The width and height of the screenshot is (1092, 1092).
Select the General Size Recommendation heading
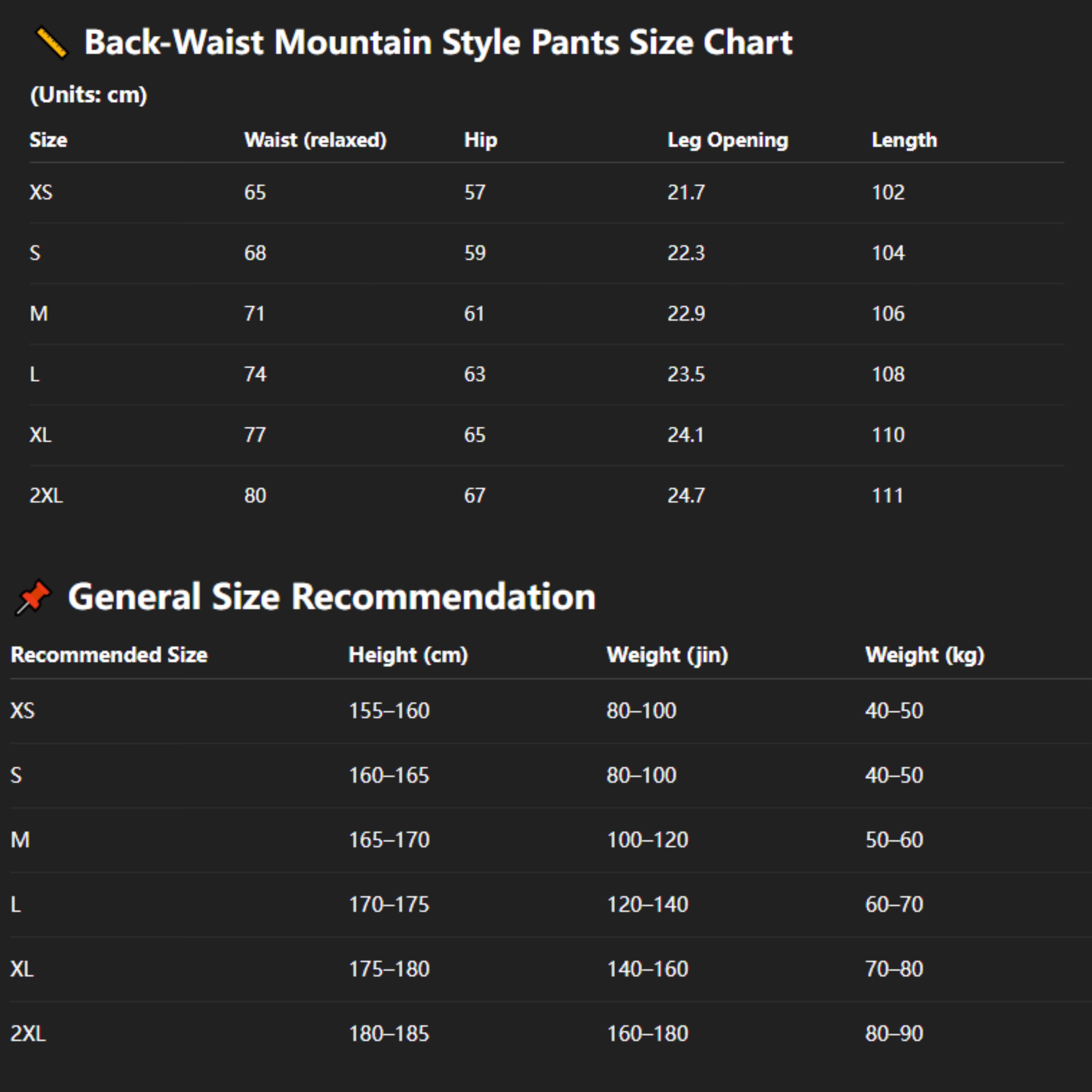point(332,597)
